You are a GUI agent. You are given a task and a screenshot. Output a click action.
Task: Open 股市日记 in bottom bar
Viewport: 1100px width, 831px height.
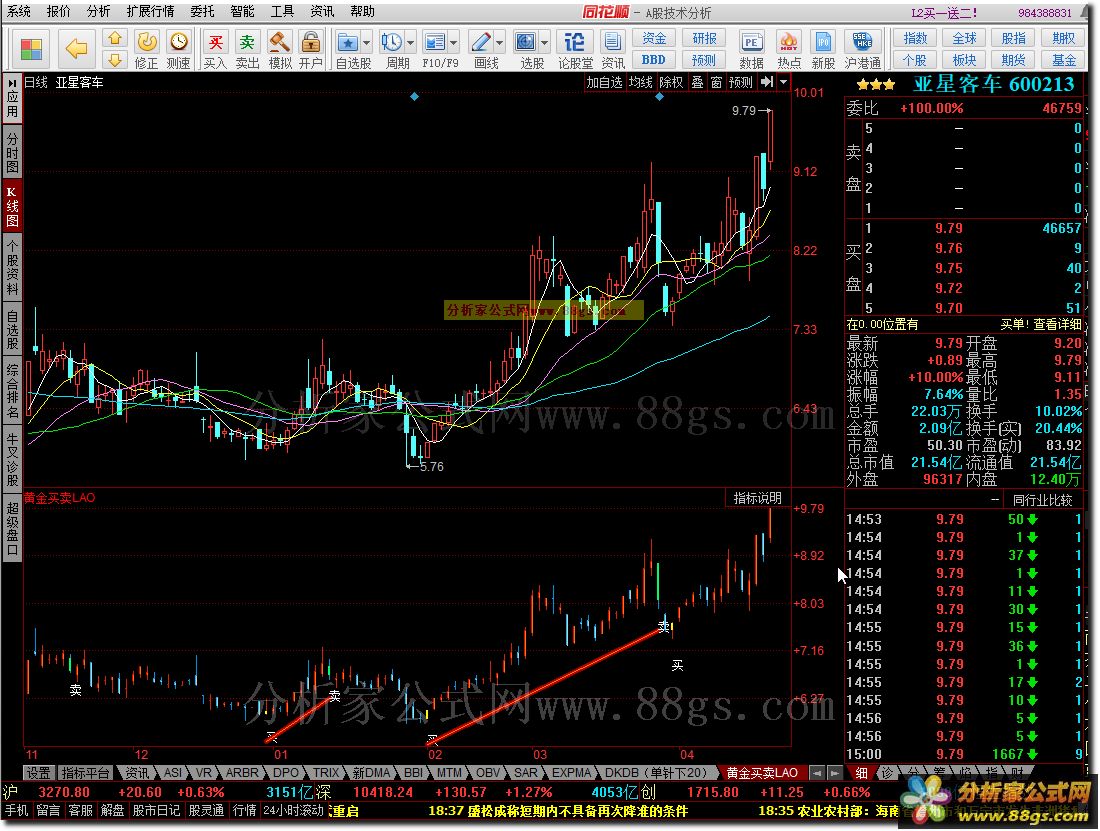click(x=156, y=810)
